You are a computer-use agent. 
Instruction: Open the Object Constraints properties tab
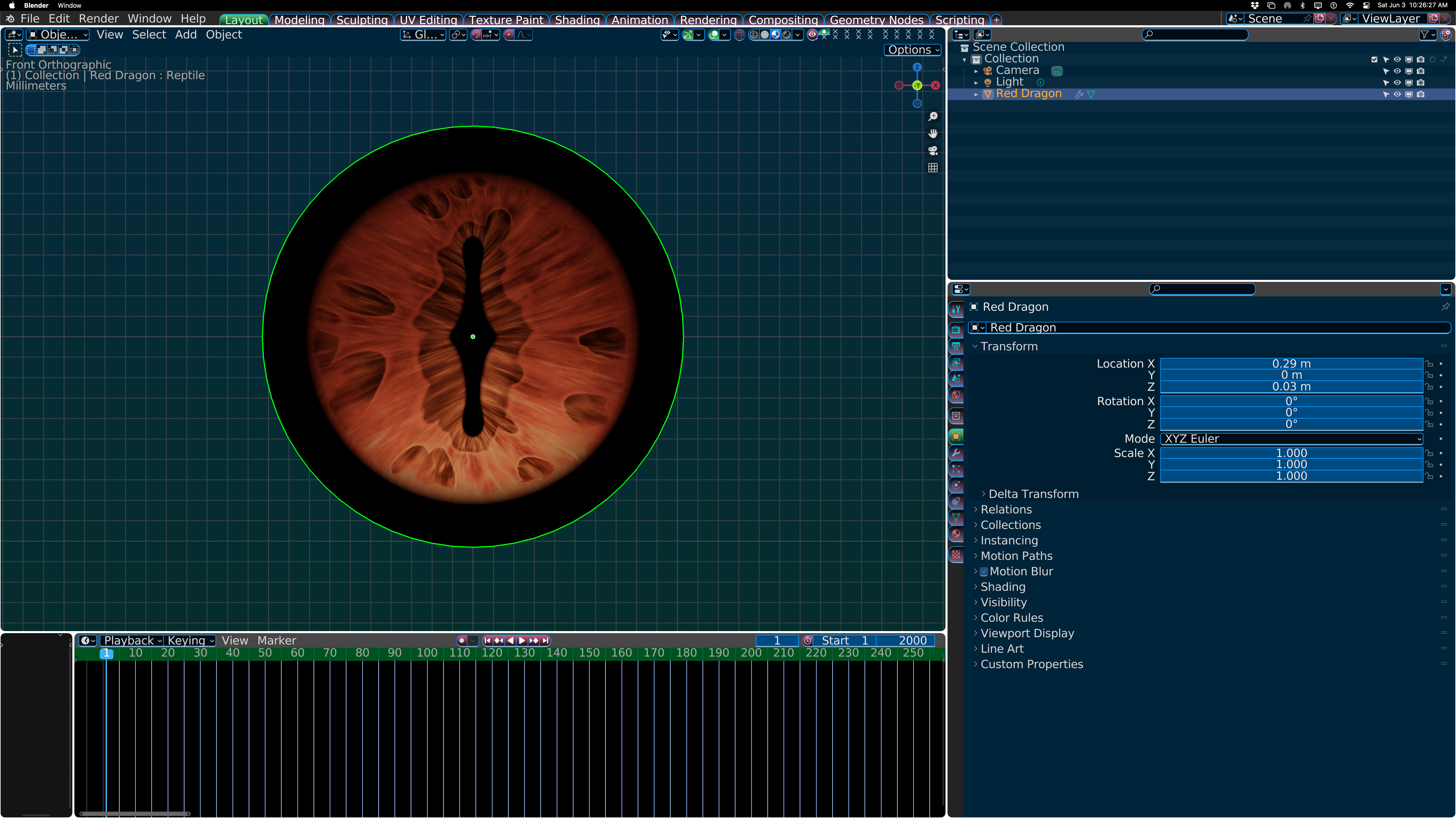coord(956,501)
